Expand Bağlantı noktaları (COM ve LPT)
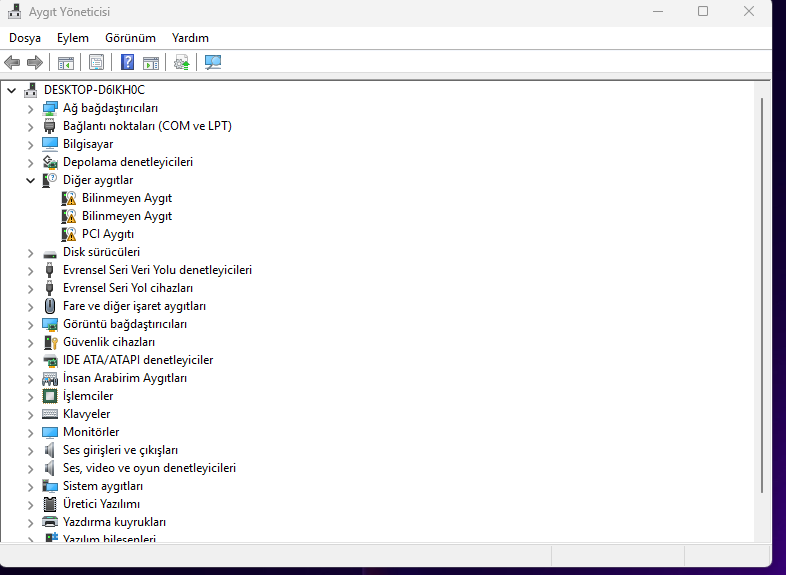786x575 pixels. (x=31, y=127)
